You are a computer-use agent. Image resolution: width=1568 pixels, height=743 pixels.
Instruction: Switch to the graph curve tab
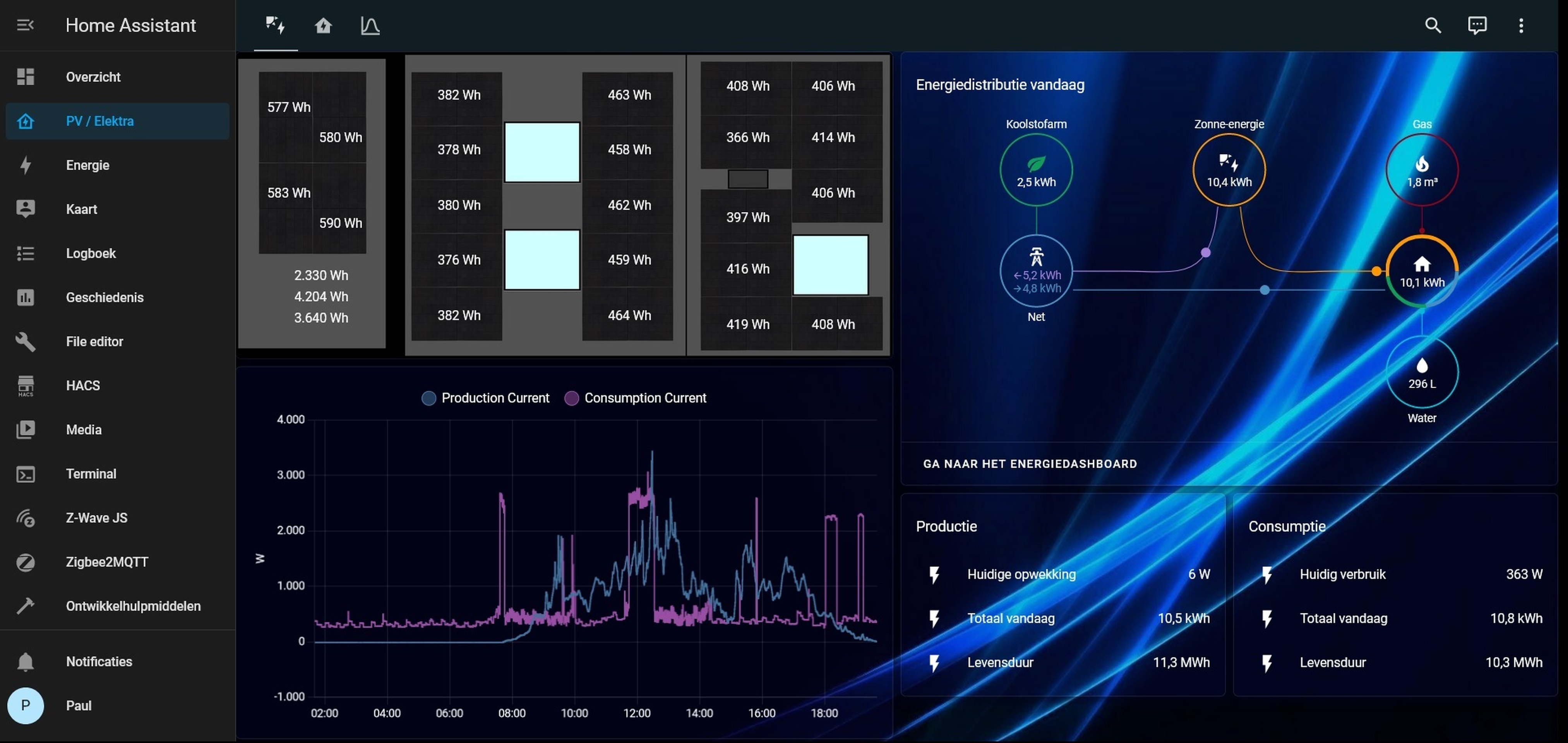point(370,25)
